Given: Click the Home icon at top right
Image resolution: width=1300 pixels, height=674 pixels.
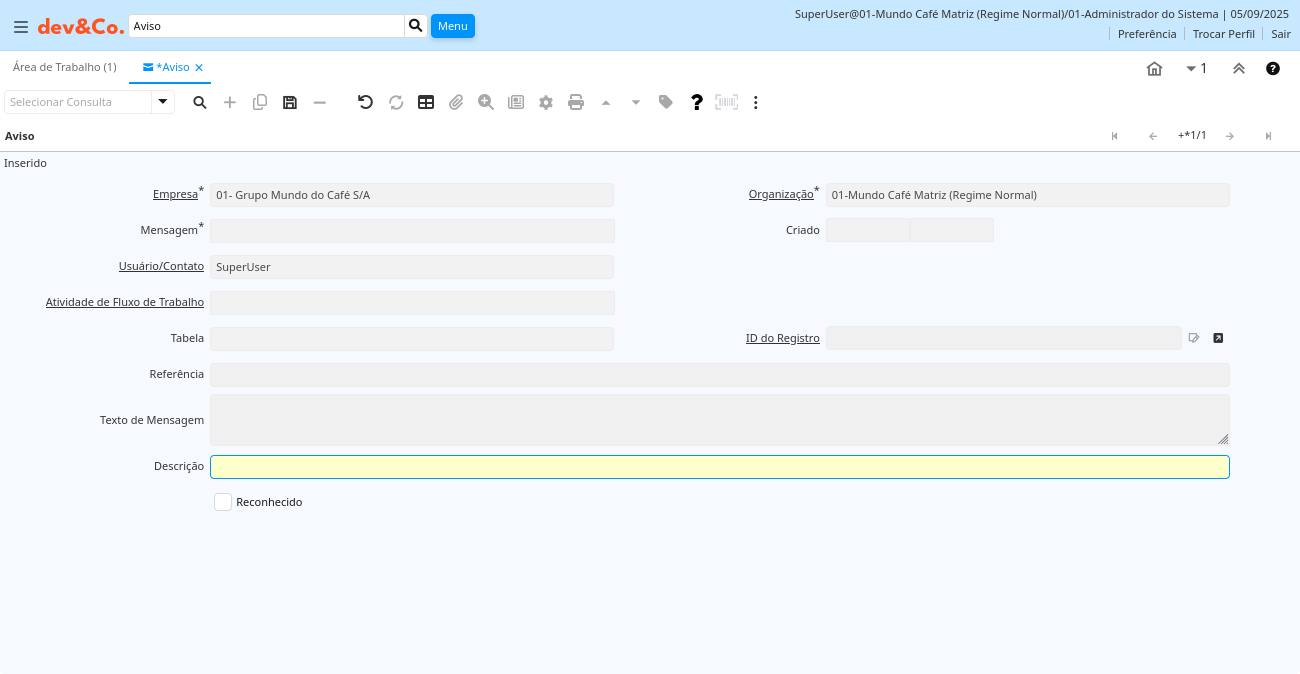Looking at the screenshot, I should 1154,68.
